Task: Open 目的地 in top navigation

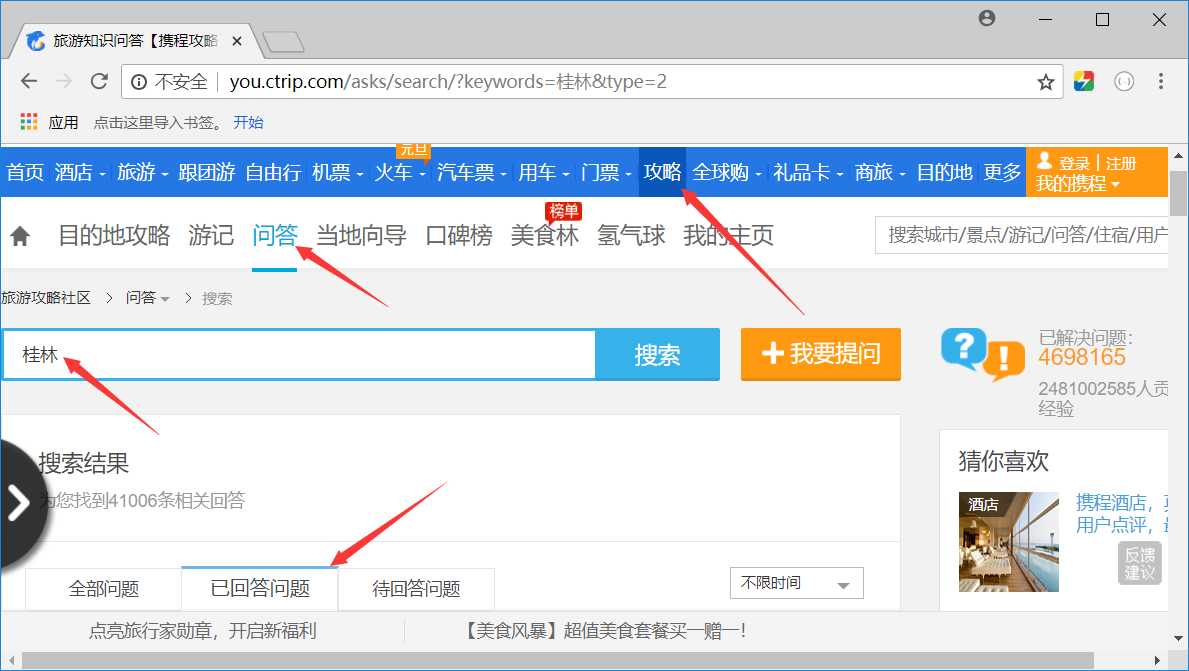Action: [x=945, y=172]
